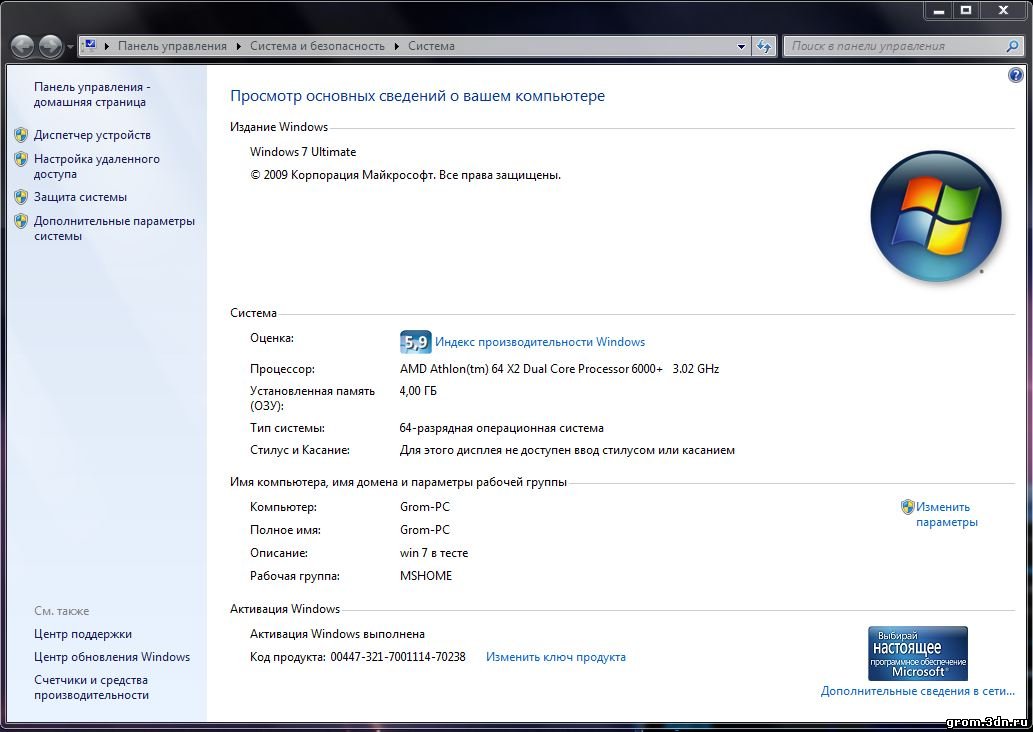The height and width of the screenshot is (732, 1033).
Task: Click the page heading Просмотр основных сведений
Action: [417, 96]
